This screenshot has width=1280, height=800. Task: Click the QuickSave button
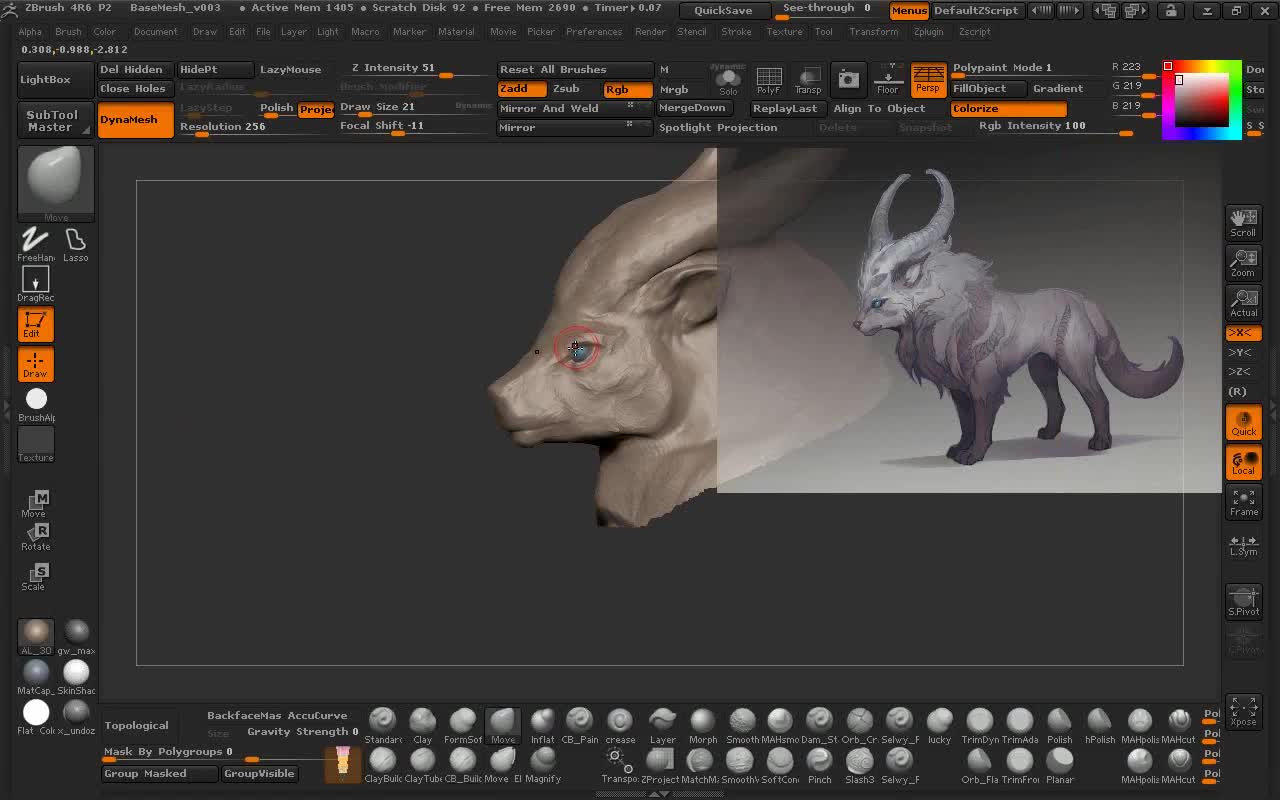[x=724, y=11]
